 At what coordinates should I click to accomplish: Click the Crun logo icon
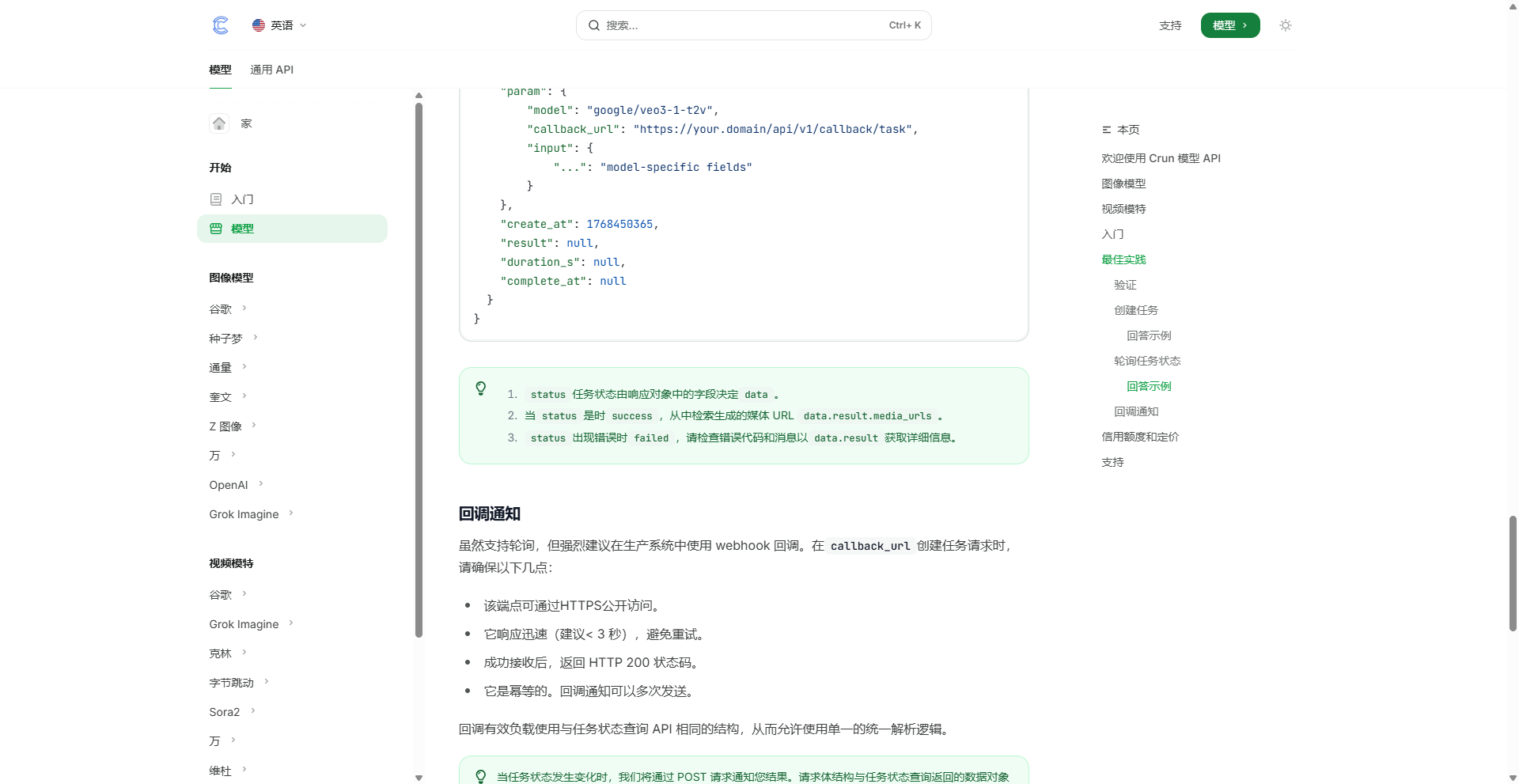(x=221, y=25)
